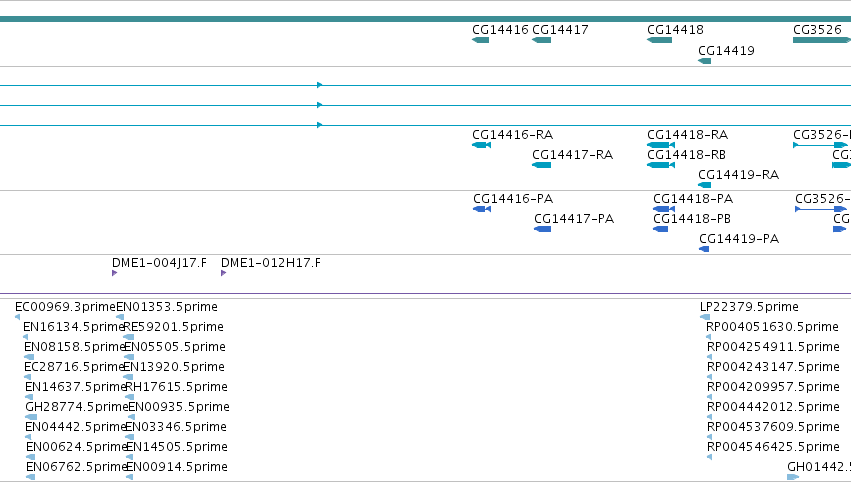Click the light blue arrow under GH28774.5prime

(x=31, y=417)
